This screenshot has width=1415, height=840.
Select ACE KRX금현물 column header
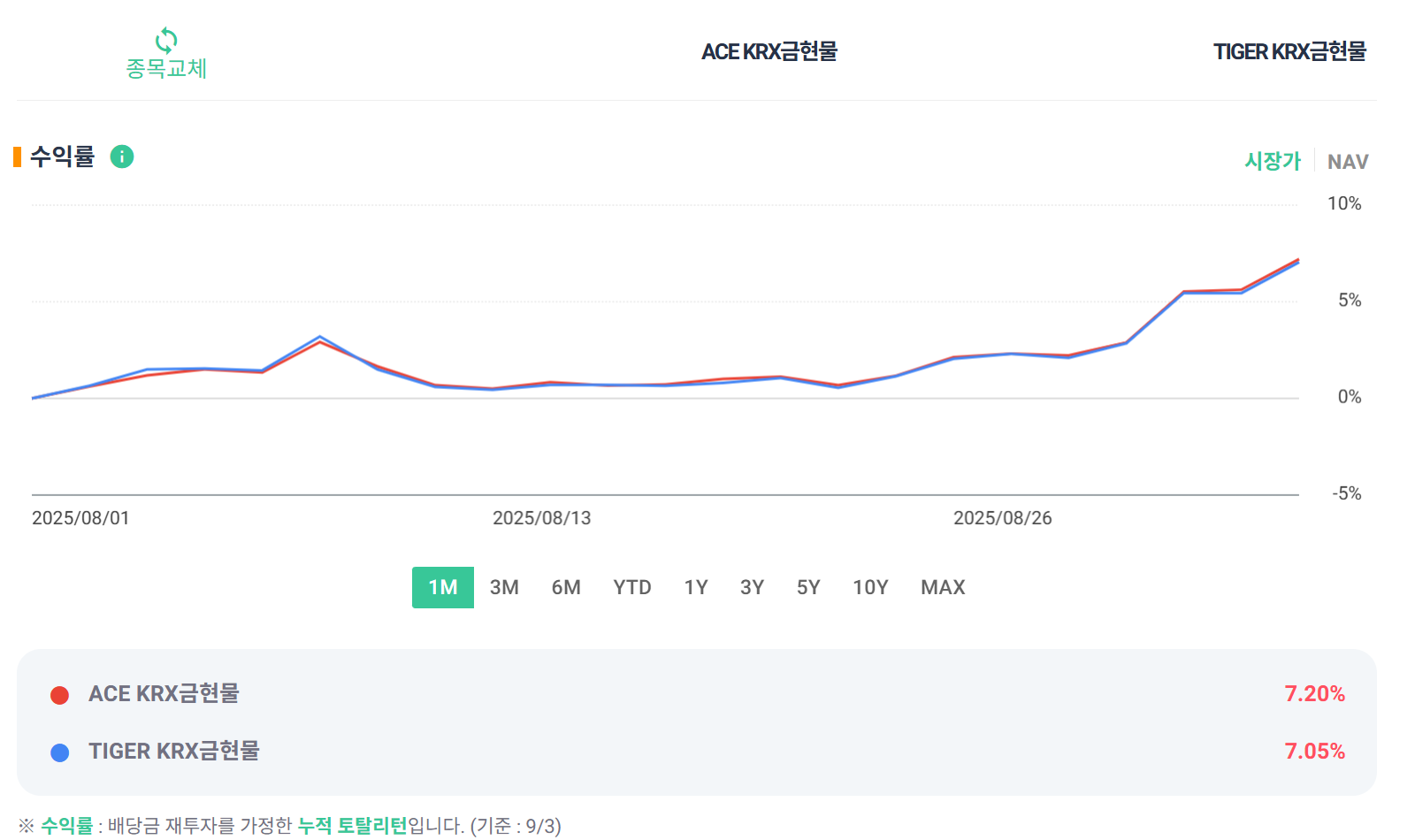pyautogui.click(x=769, y=51)
